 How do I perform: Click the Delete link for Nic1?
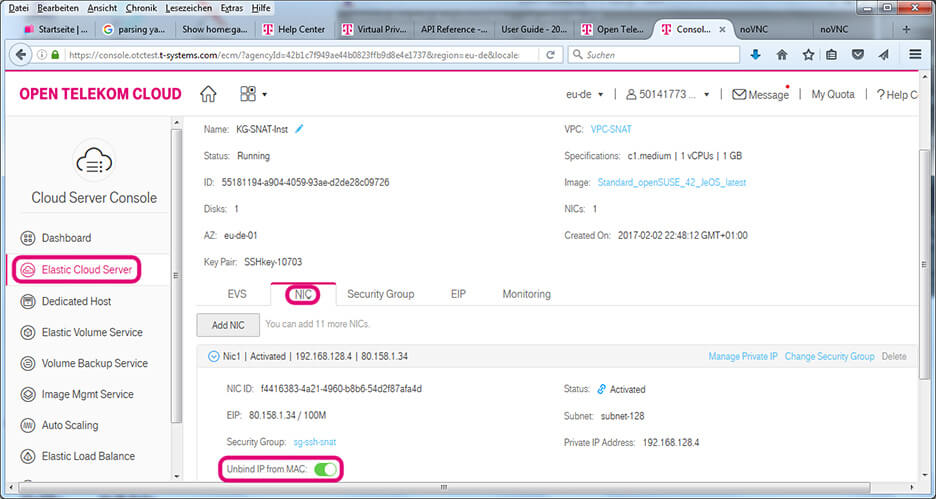click(894, 356)
